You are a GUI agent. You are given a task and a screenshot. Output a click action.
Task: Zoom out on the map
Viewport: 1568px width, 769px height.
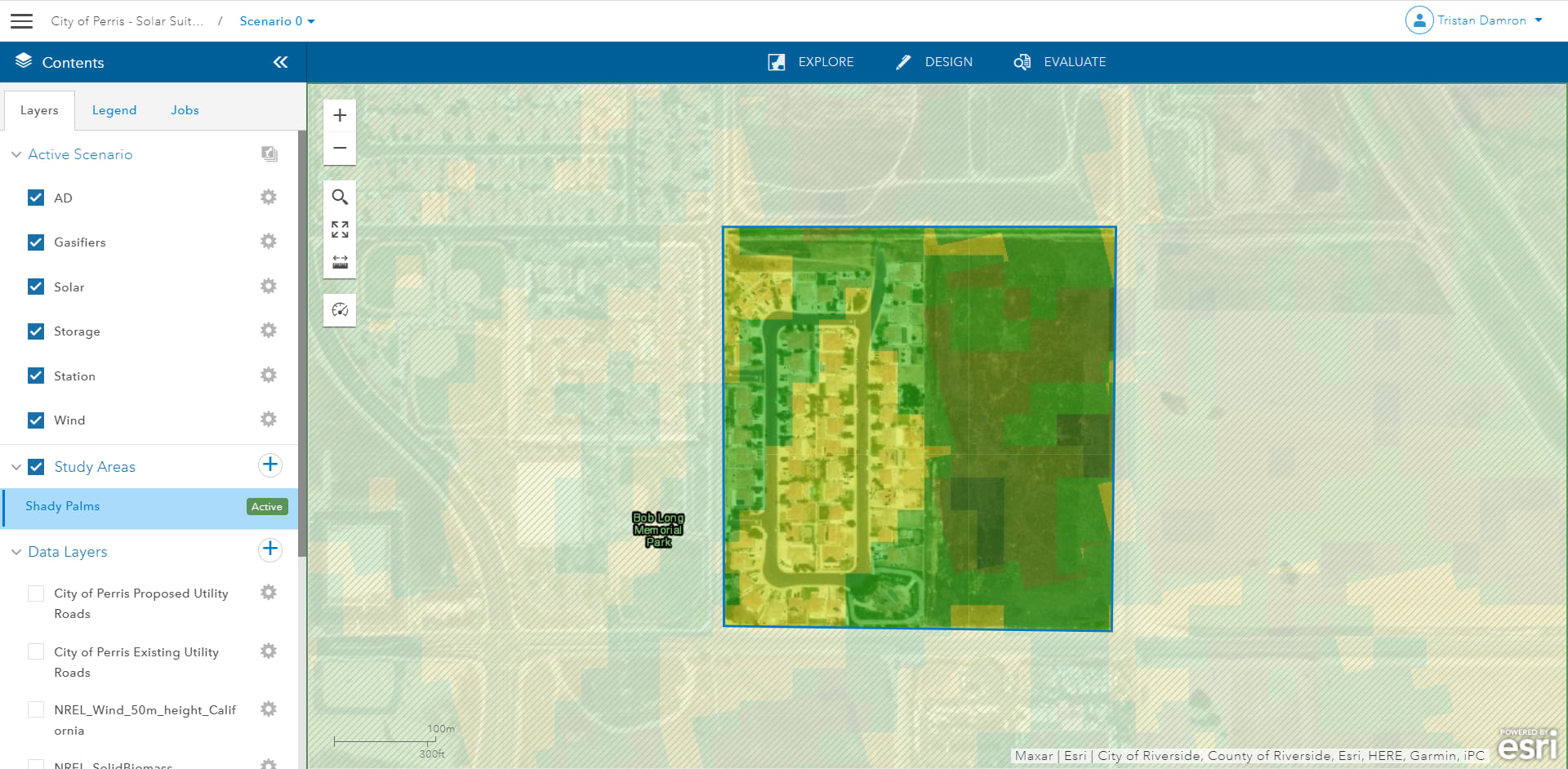340,149
